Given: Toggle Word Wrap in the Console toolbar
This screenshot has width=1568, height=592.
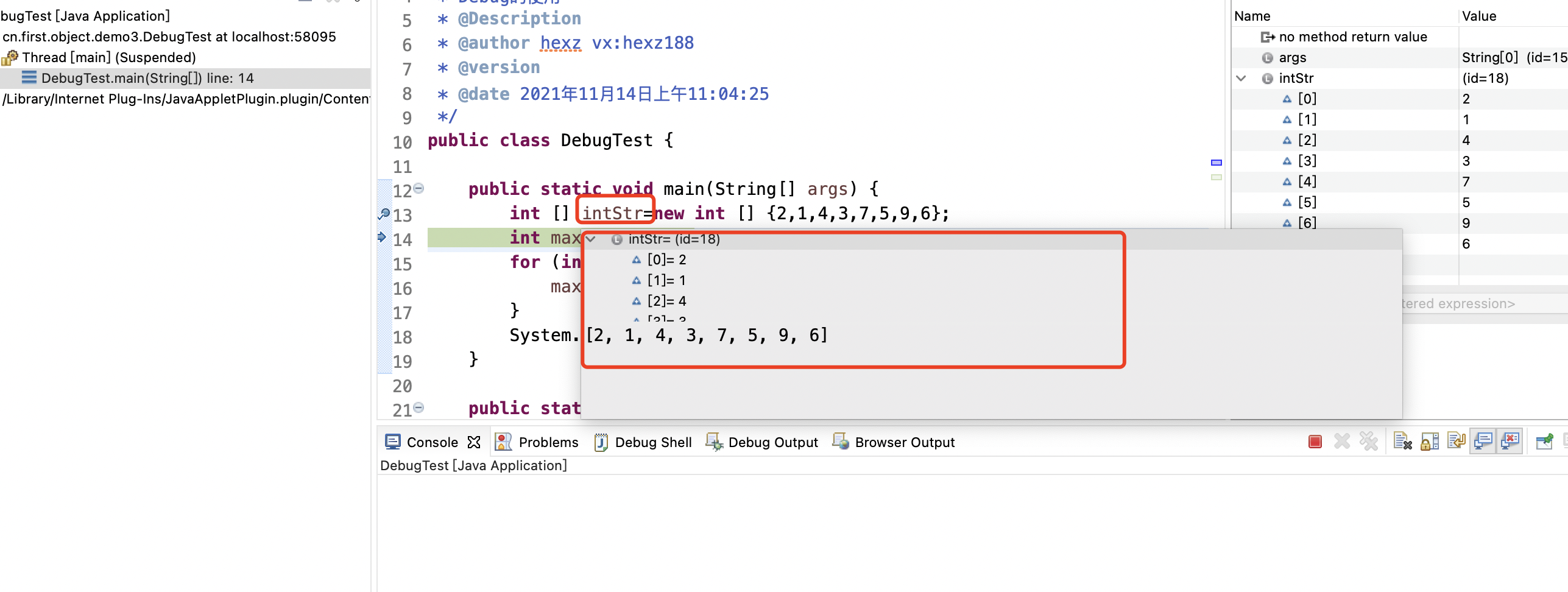Looking at the screenshot, I should point(1456,442).
